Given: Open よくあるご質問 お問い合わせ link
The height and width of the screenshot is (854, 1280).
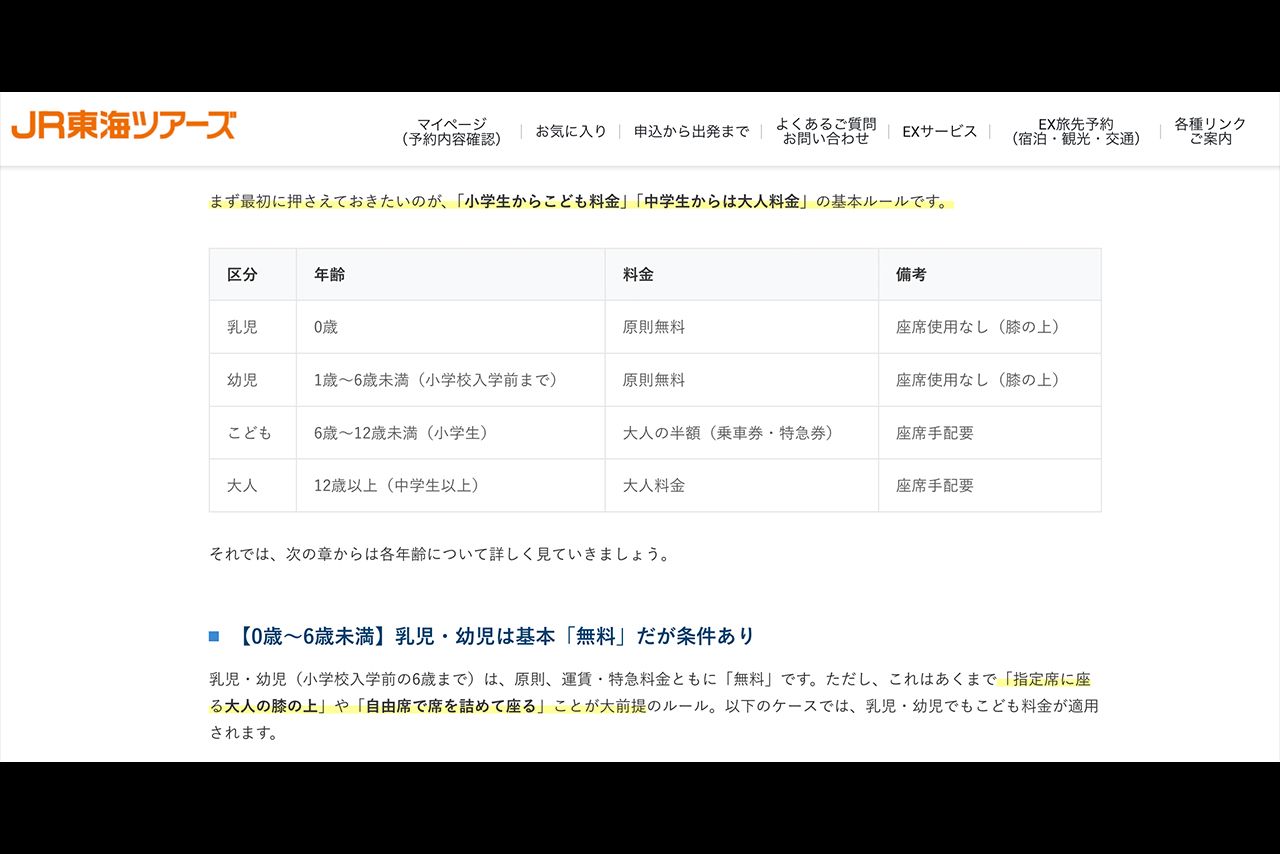Looking at the screenshot, I should pos(826,132).
